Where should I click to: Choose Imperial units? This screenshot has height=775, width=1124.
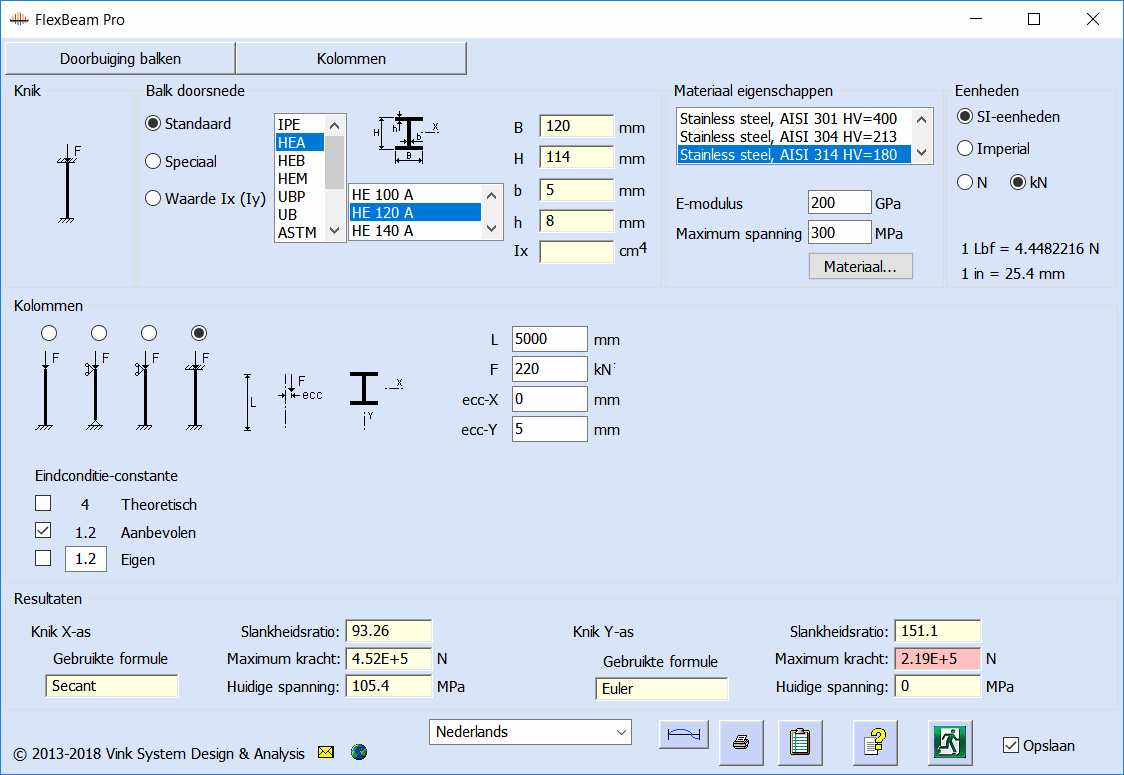pyautogui.click(x=994, y=148)
